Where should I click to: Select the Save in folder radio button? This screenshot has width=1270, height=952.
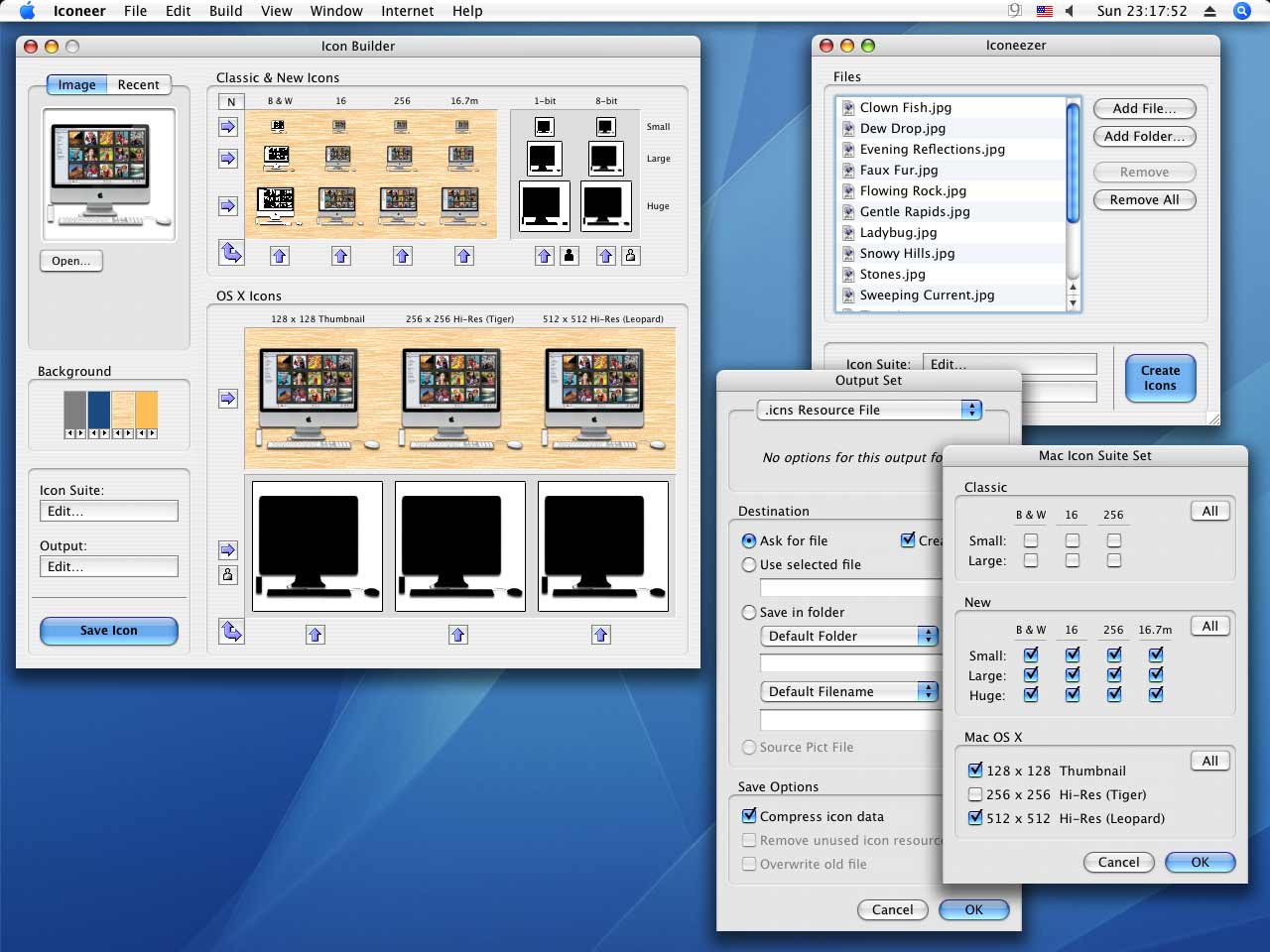pyautogui.click(x=749, y=613)
